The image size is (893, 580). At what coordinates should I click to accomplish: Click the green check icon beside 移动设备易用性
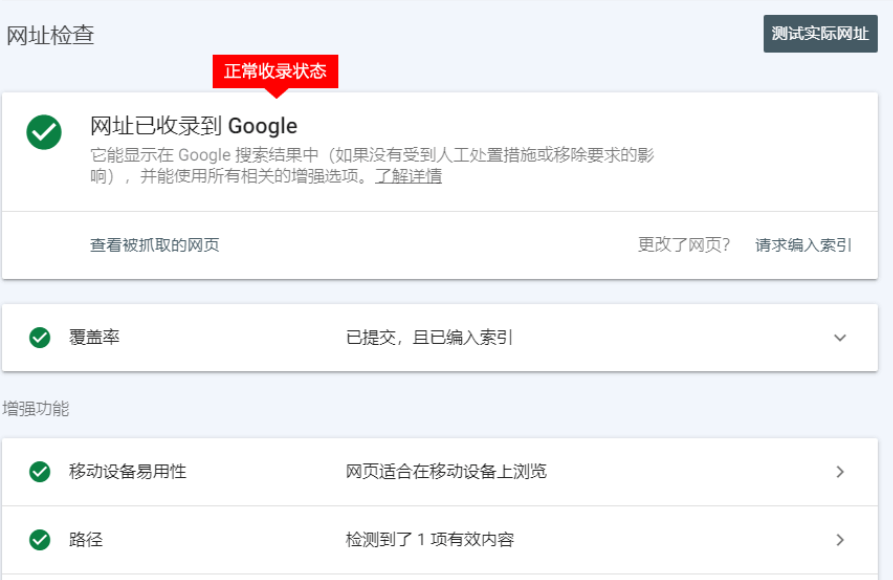(x=40, y=471)
